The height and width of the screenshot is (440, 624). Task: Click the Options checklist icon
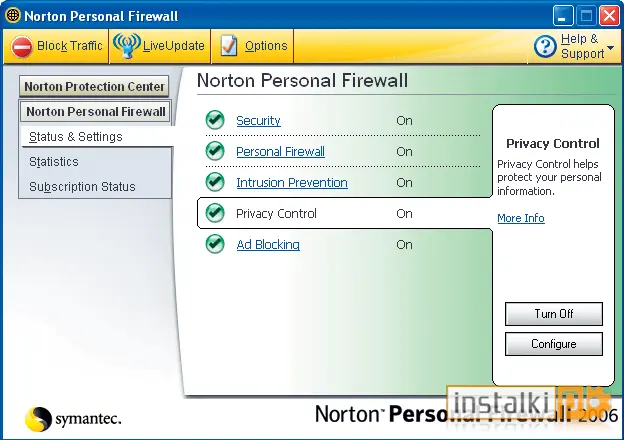pos(229,46)
